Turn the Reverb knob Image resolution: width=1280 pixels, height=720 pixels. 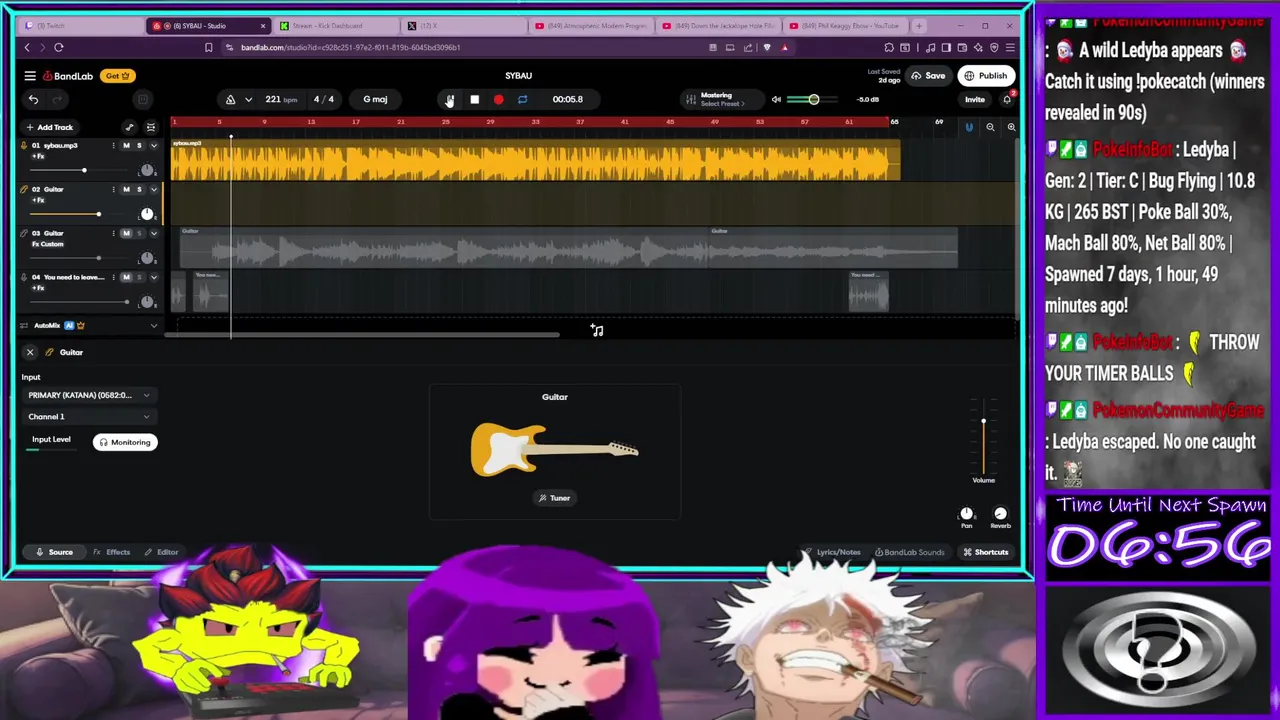(x=1000, y=514)
